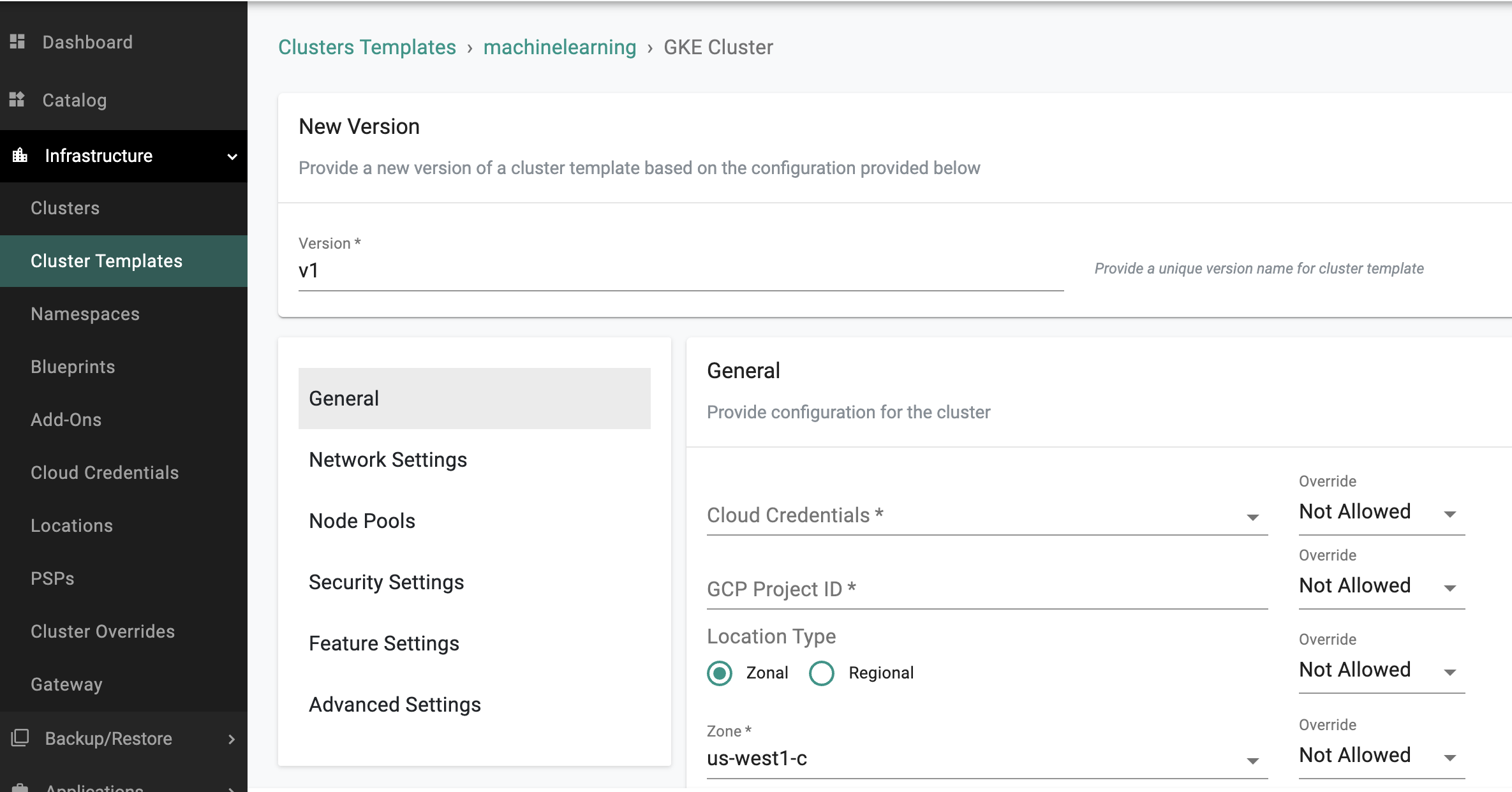
Task: Click the Dashboard grid icon
Action: click(17, 41)
